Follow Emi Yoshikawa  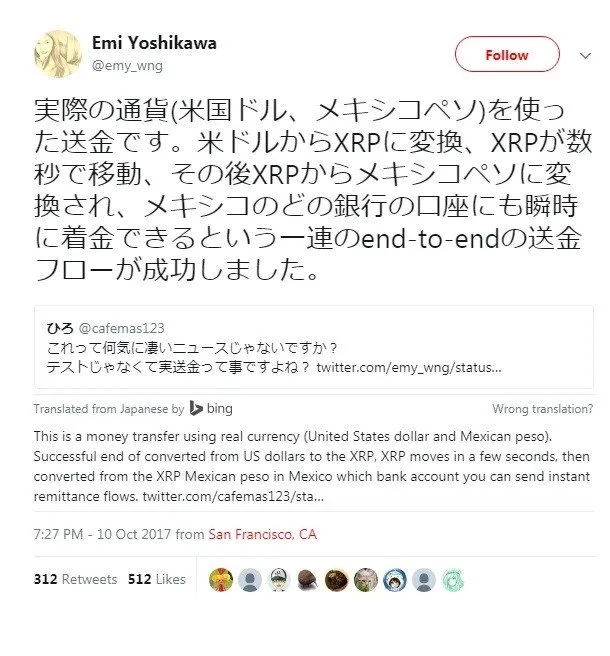507,54
